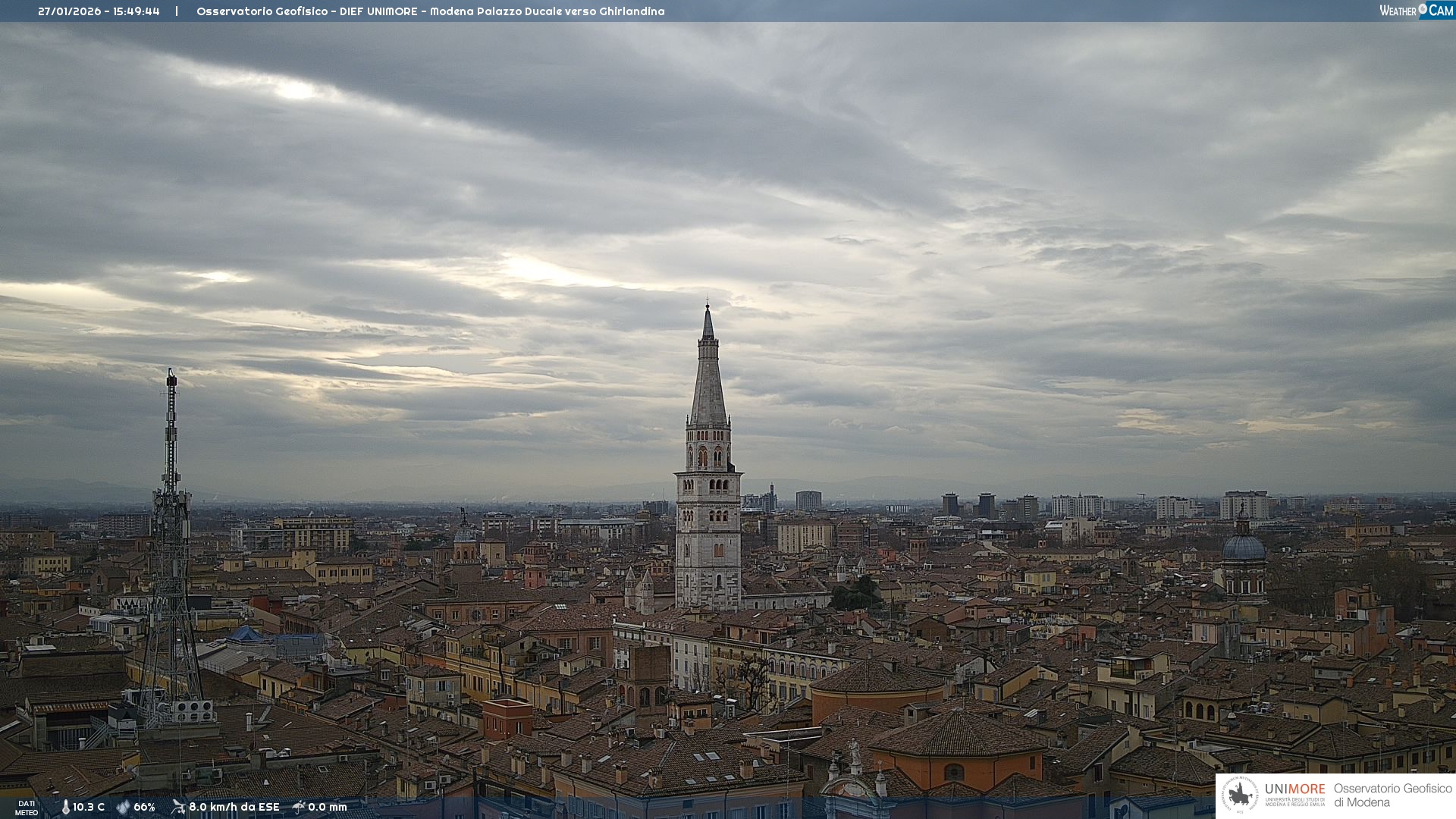This screenshot has width=1456, height=819.
Task: Click the 66% humidity value
Action: (x=144, y=807)
